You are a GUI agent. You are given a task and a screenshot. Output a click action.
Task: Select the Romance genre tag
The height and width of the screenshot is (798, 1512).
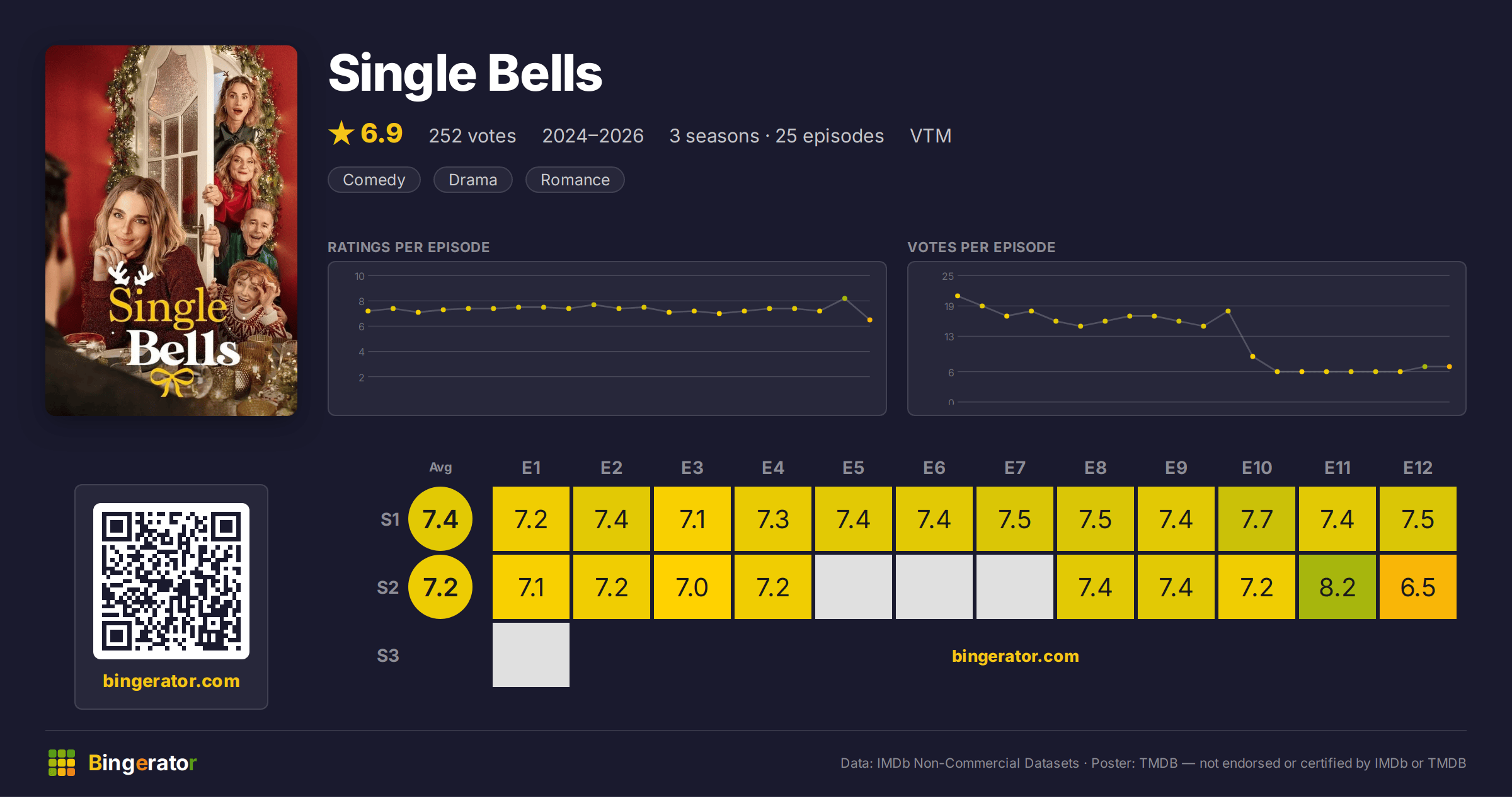575,180
